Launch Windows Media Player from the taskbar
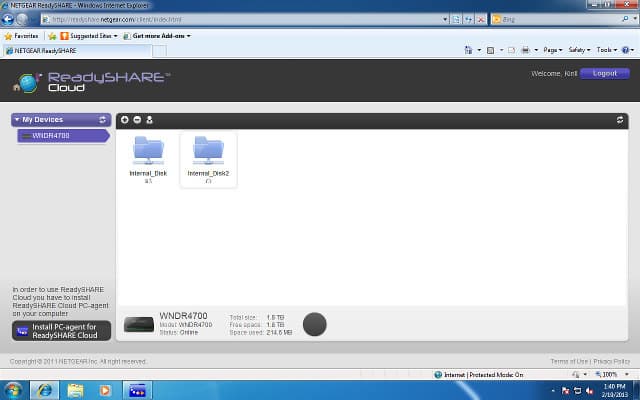The image size is (640, 400). [x=104, y=391]
